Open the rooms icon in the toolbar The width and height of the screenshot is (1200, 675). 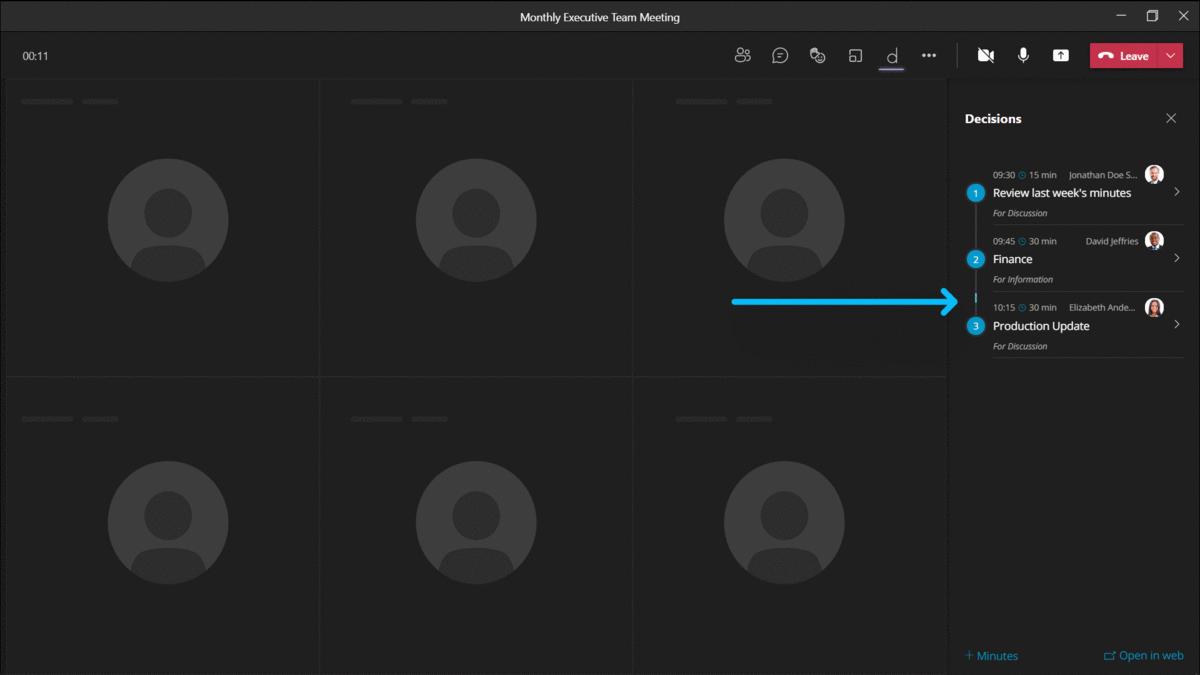tap(855, 56)
